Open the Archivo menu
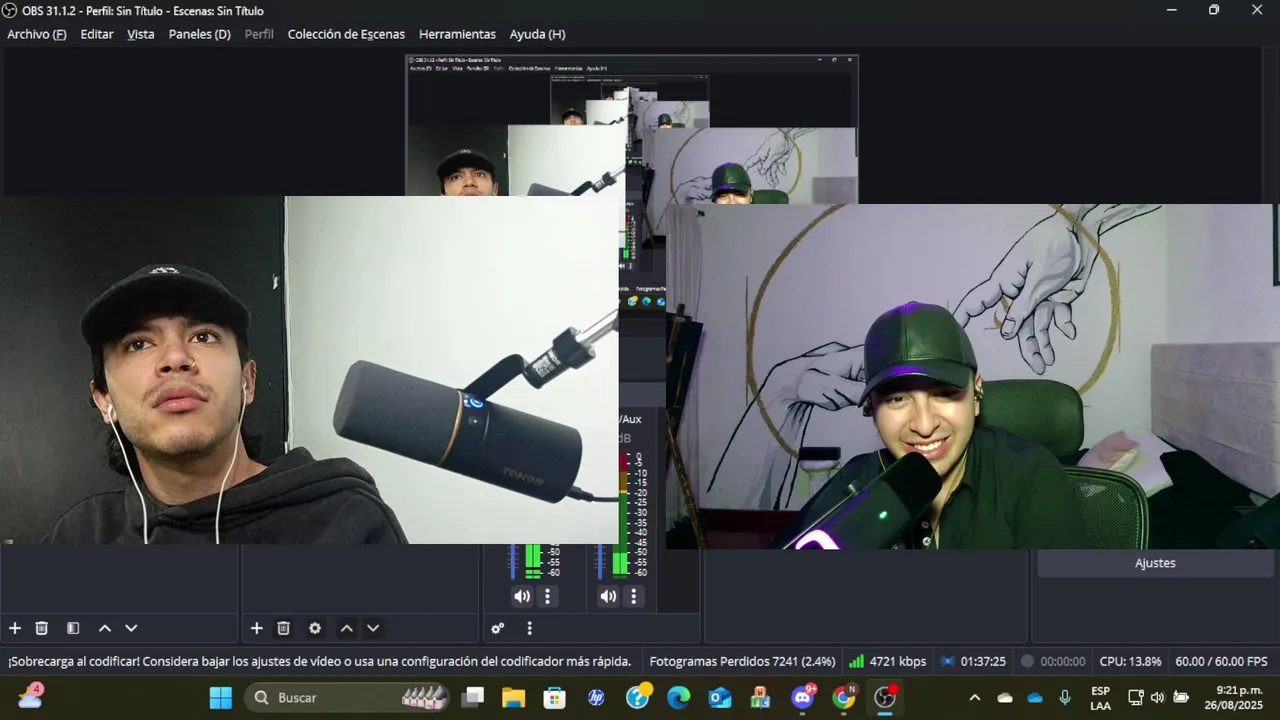 point(37,34)
